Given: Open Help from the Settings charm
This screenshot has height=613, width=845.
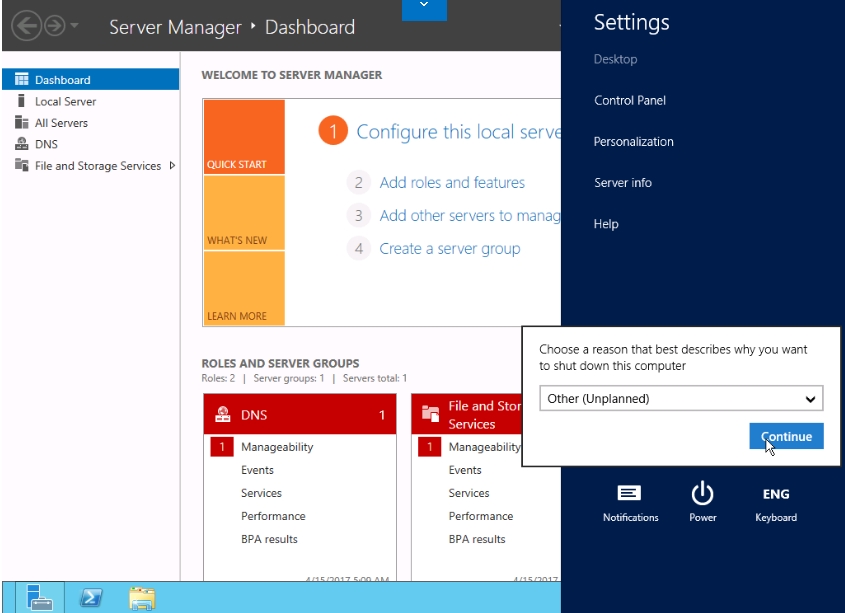Looking at the screenshot, I should pyautogui.click(x=606, y=224).
